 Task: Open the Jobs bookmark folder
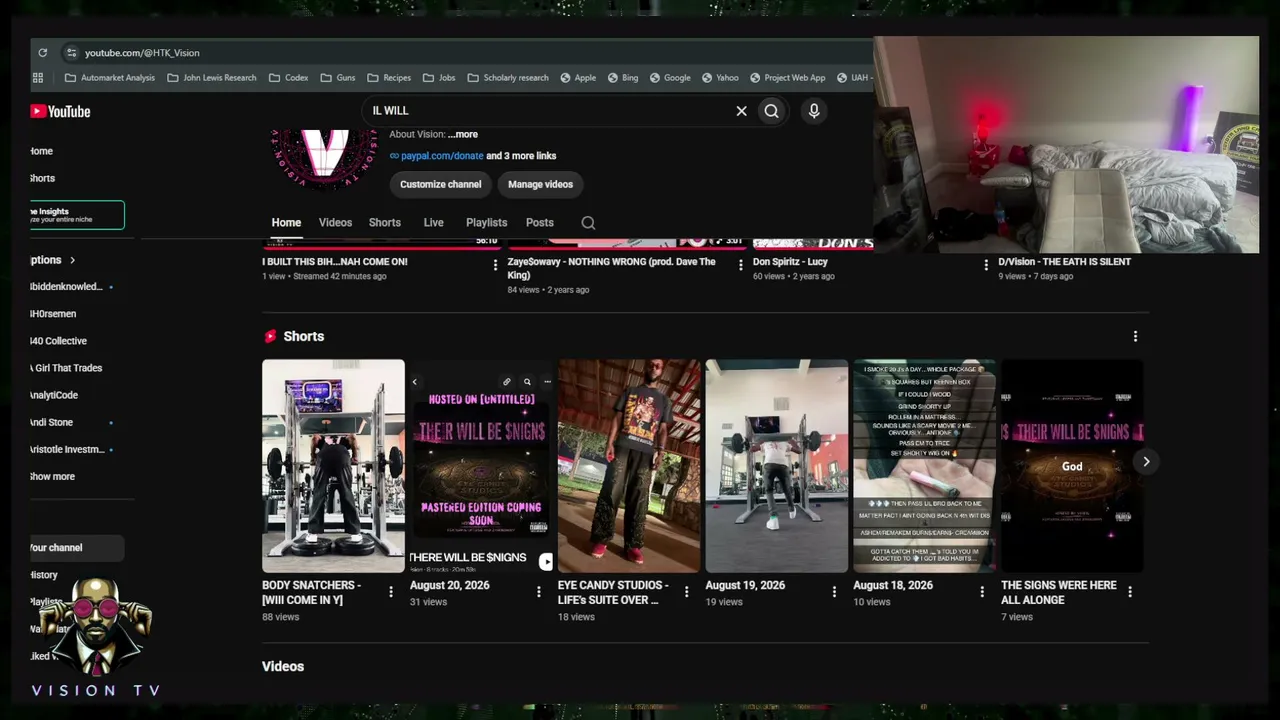[x=438, y=78]
